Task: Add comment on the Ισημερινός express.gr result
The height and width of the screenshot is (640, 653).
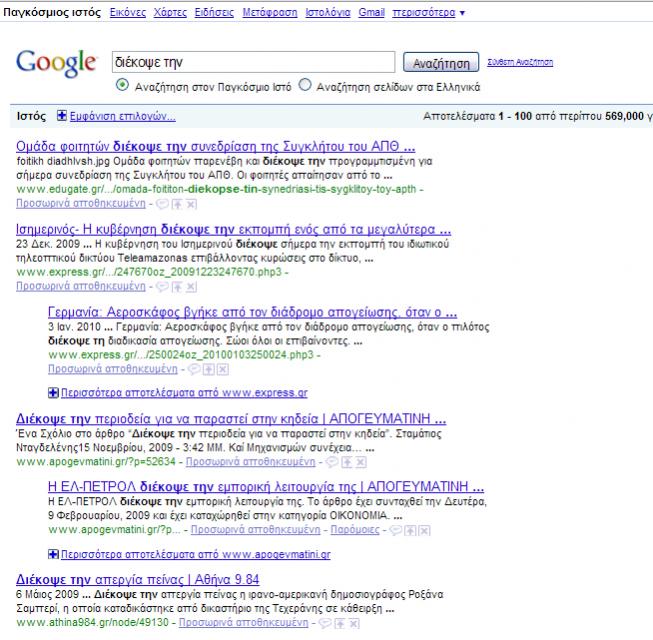Action: (162, 286)
